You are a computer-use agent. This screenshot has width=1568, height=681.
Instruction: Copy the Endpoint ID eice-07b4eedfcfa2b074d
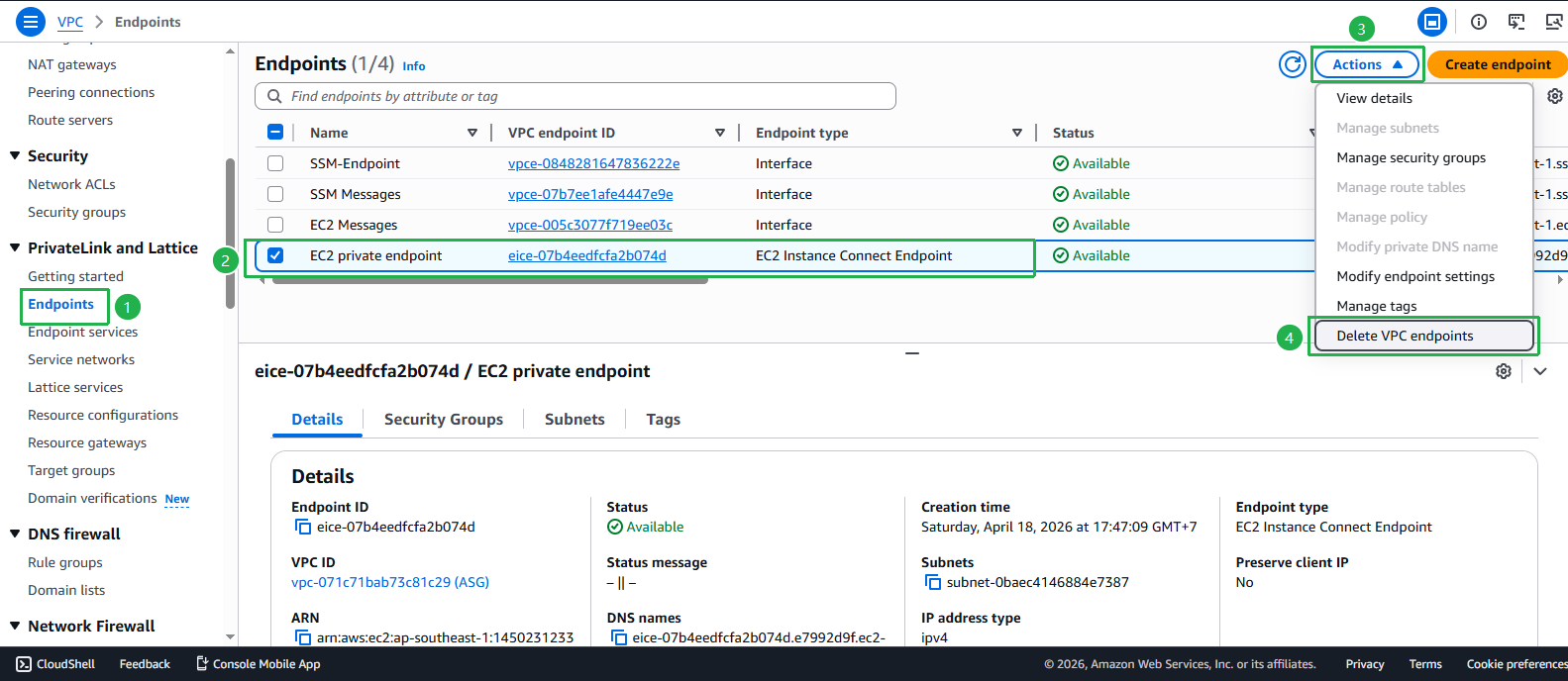[303, 528]
